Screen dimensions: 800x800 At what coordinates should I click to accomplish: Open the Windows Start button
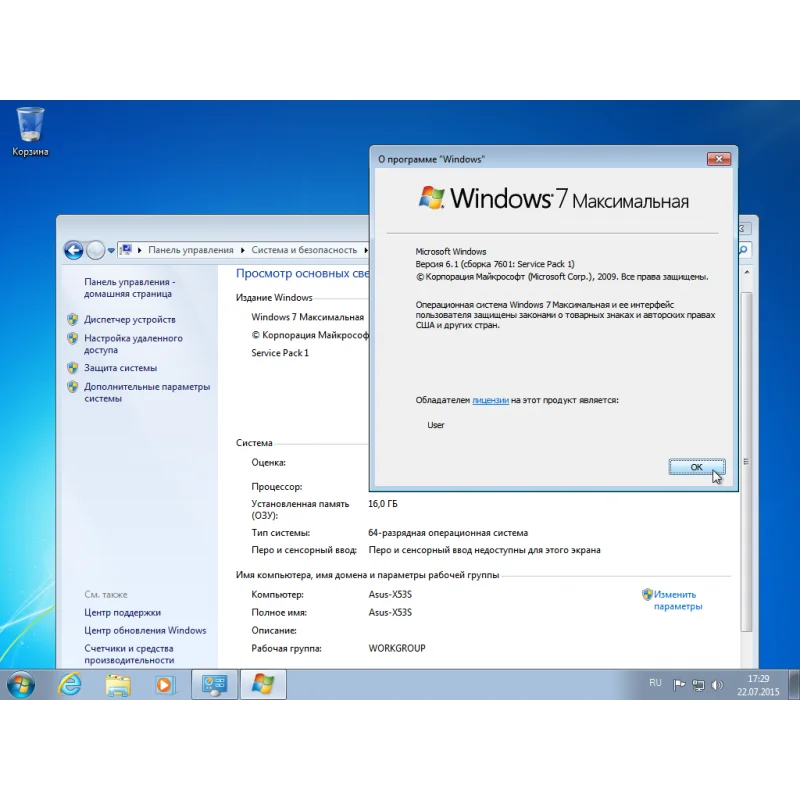[x=21, y=684]
